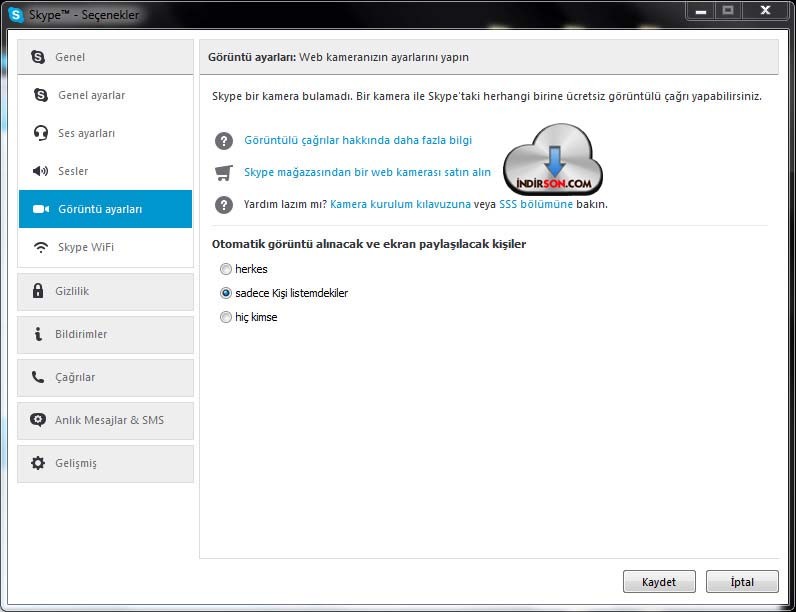
Task: Save settings with the Kaydet button
Action: coord(659,582)
